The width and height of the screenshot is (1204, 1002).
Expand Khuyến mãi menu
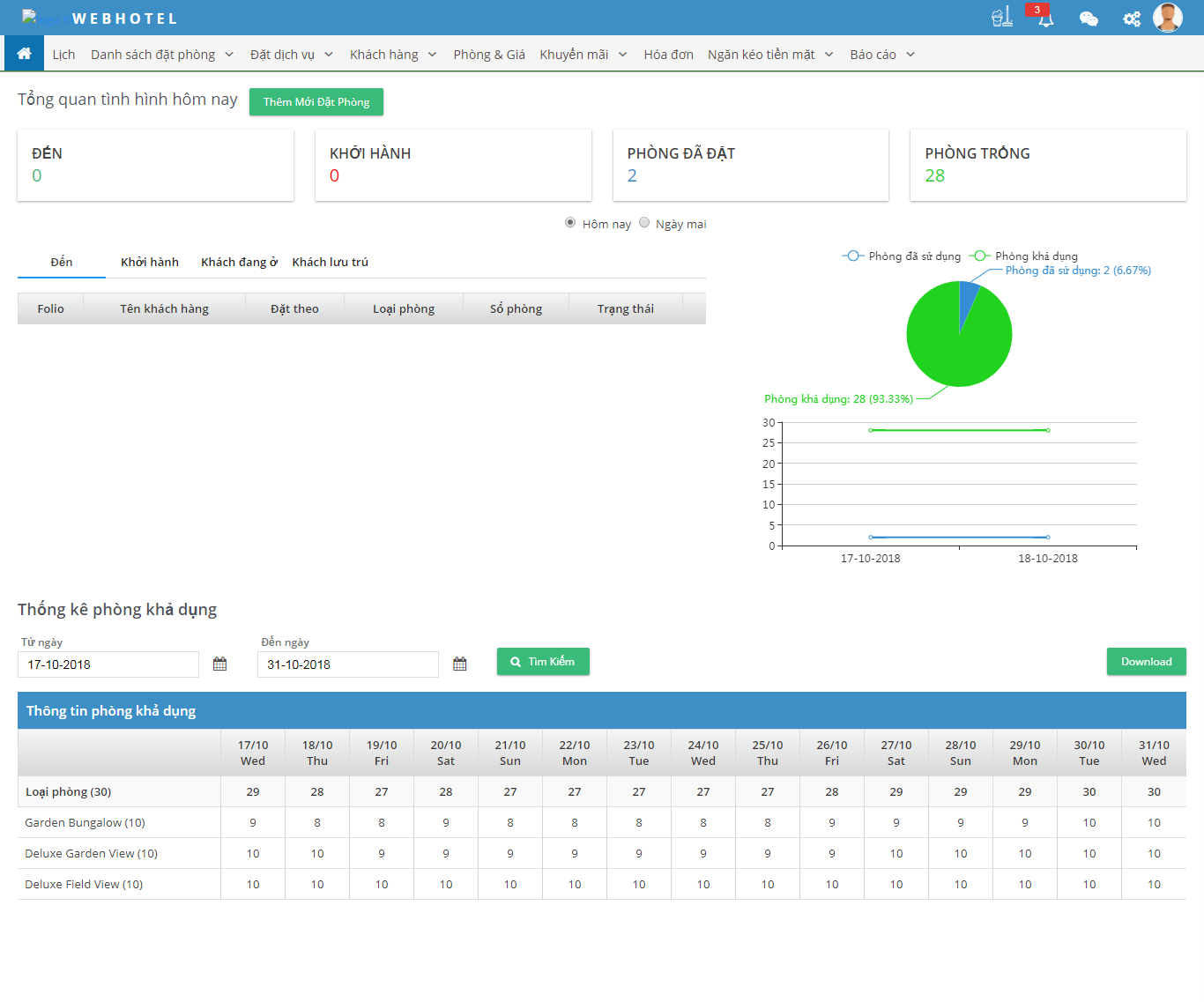[x=583, y=55]
